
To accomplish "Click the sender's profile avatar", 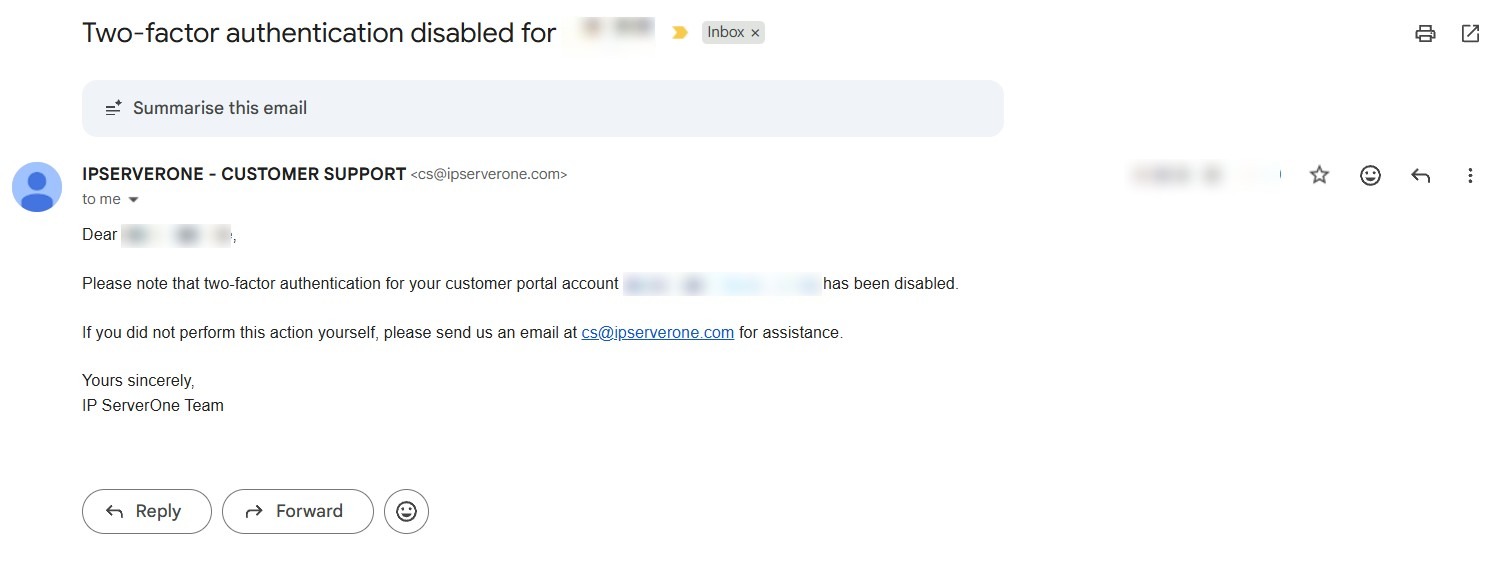I will tap(37, 186).
